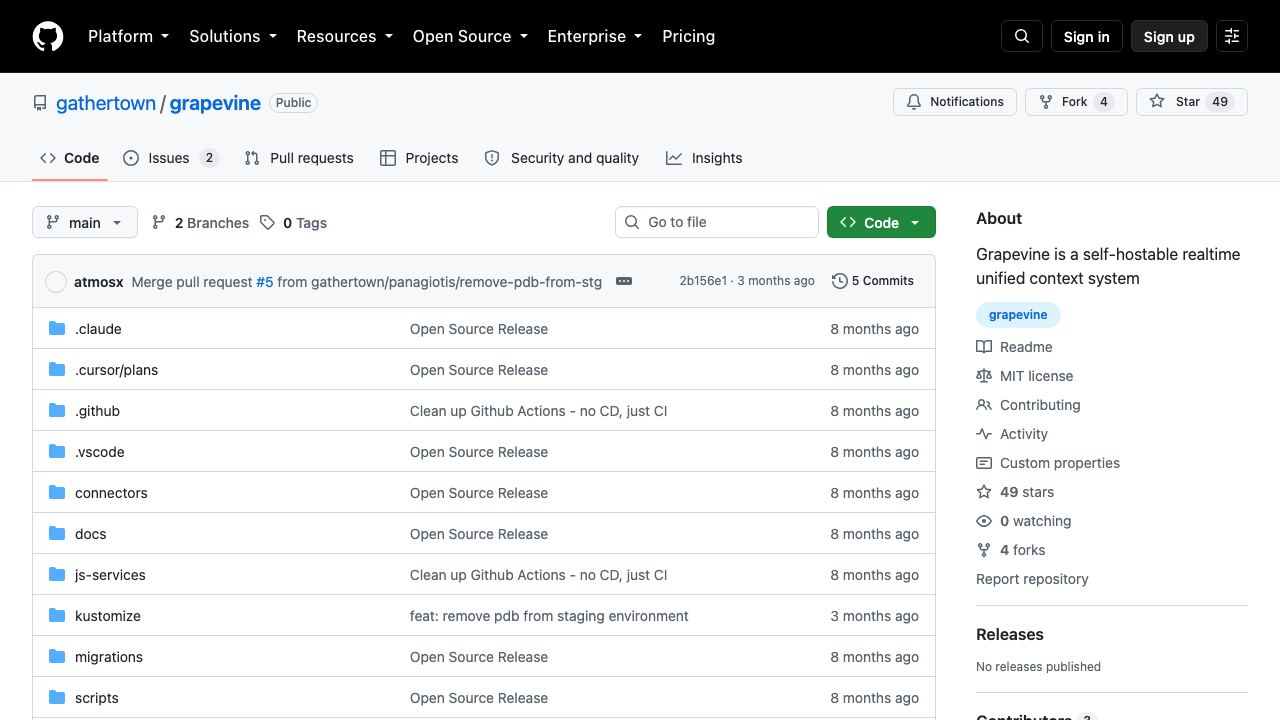Open the appearance settings icon beside Sign up
This screenshot has width=1280, height=720.
[1232, 36]
